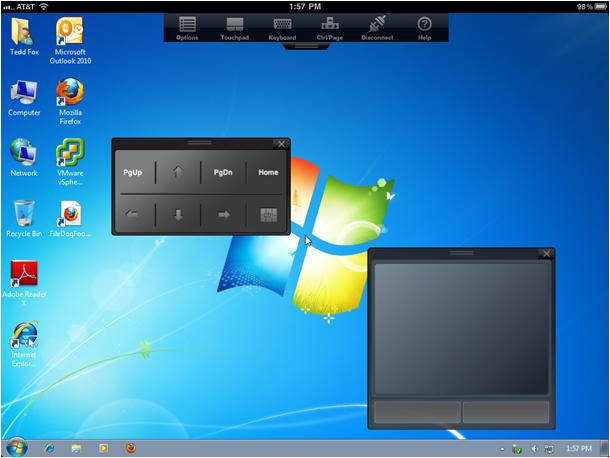Image resolution: width=610 pixels, height=458 pixels.
Task: Tap the Home key
Action: [268, 172]
